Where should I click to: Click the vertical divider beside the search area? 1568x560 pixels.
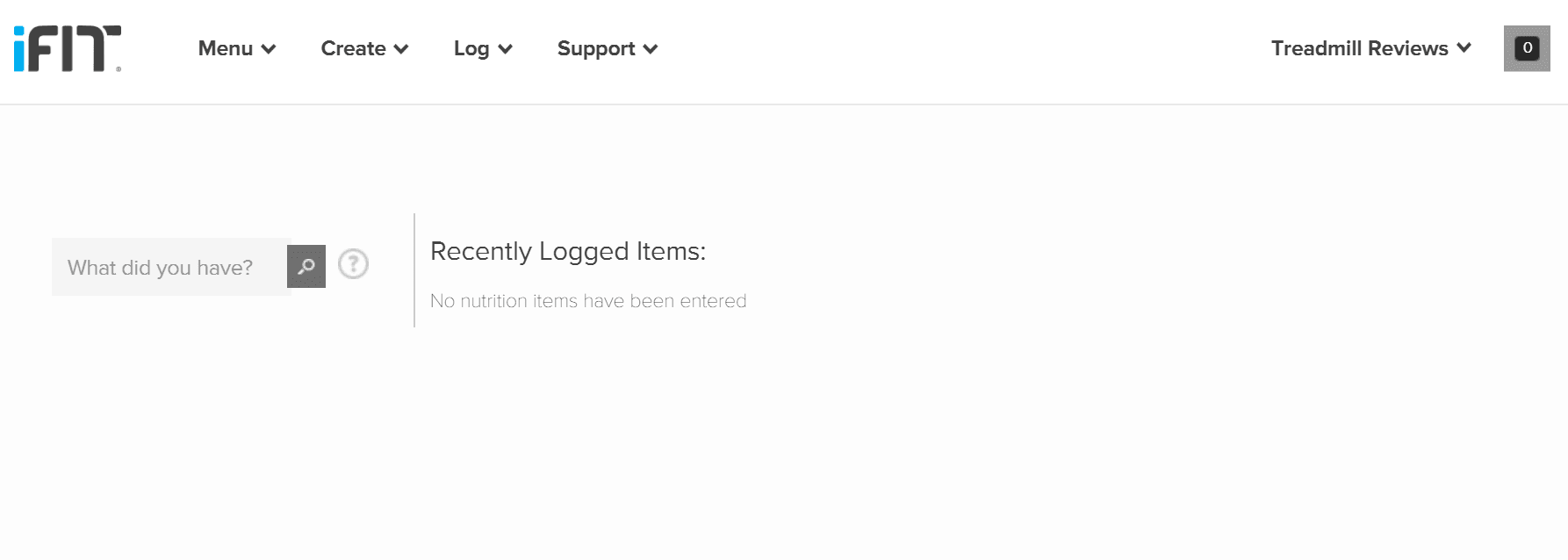(x=414, y=270)
